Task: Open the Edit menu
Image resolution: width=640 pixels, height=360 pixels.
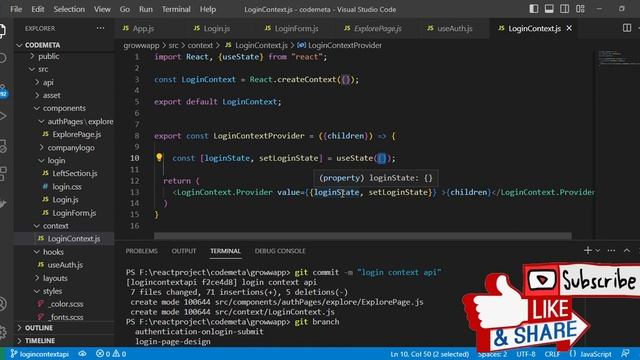Action: [x=38, y=9]
